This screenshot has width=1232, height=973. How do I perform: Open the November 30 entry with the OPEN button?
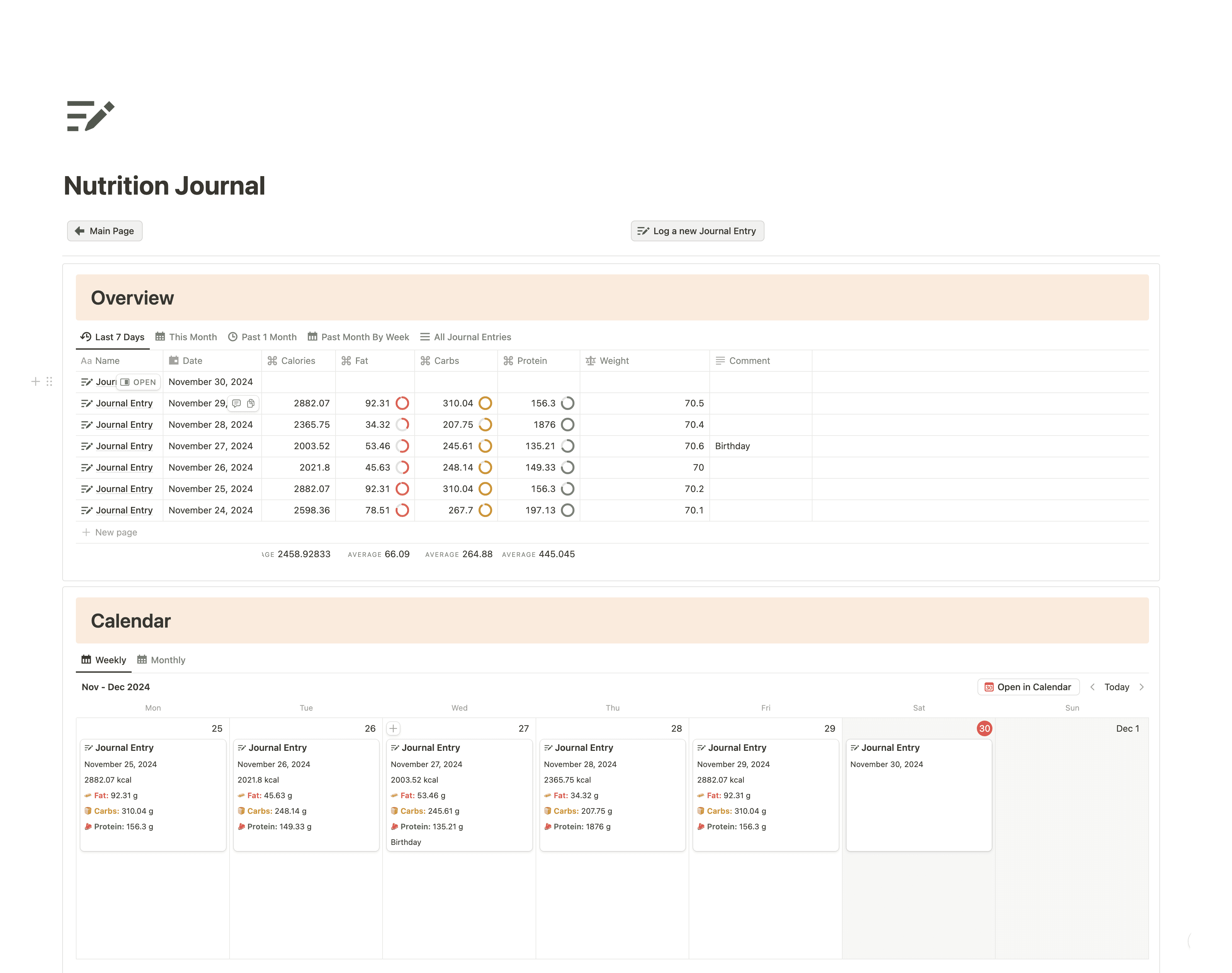[x=138, y=382]
